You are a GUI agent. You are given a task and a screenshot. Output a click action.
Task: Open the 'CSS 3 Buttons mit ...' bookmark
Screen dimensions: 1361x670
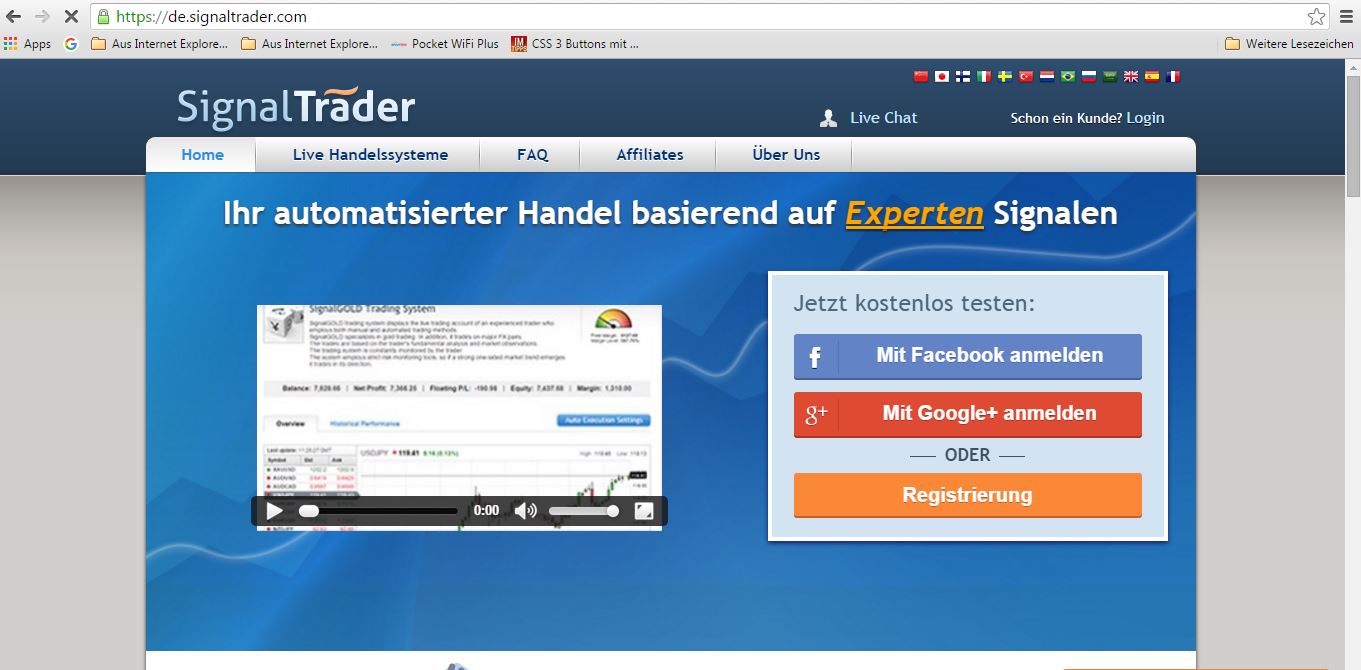(x=575, y=44)
